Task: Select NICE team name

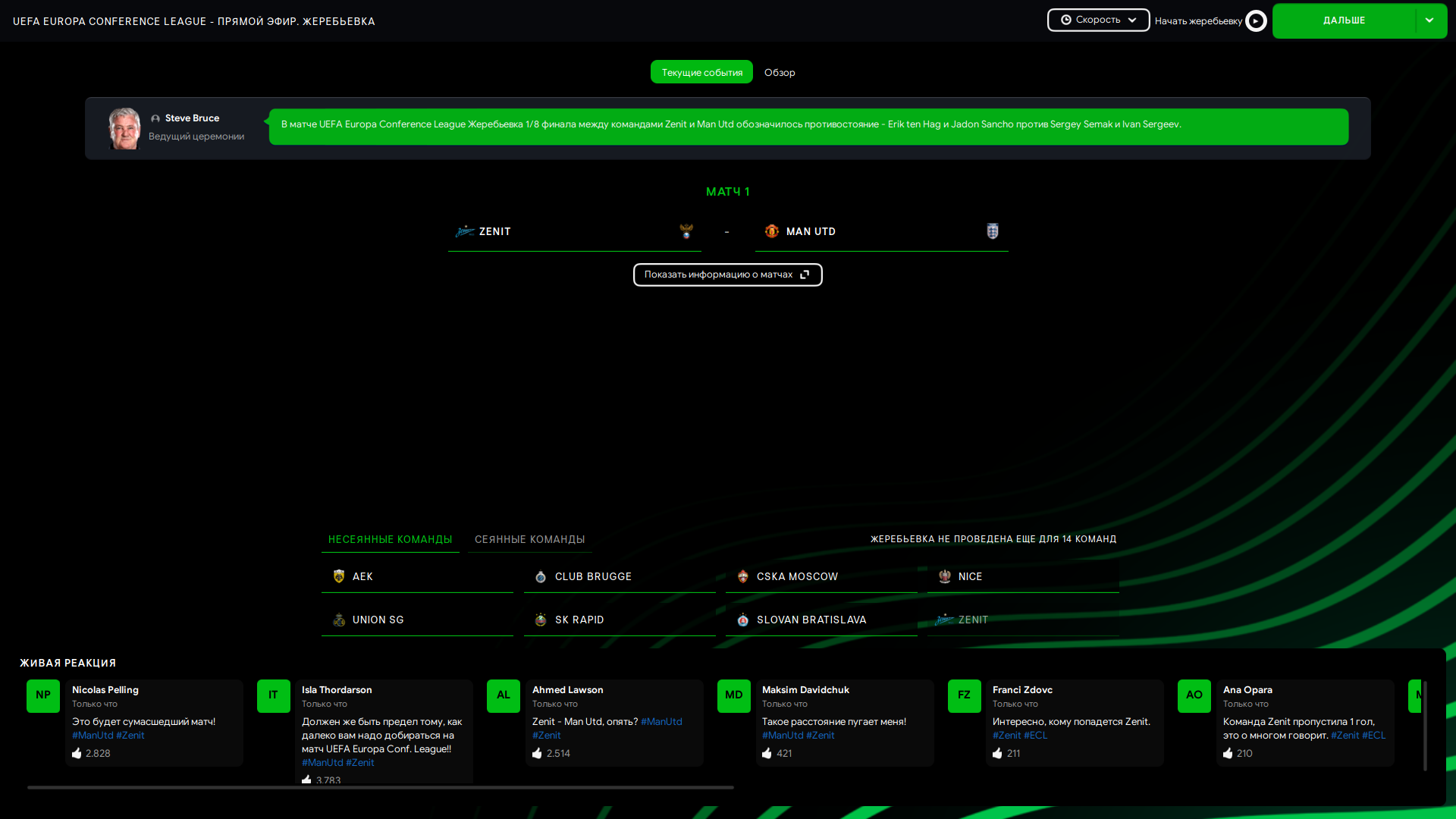Action: point(970,576)
